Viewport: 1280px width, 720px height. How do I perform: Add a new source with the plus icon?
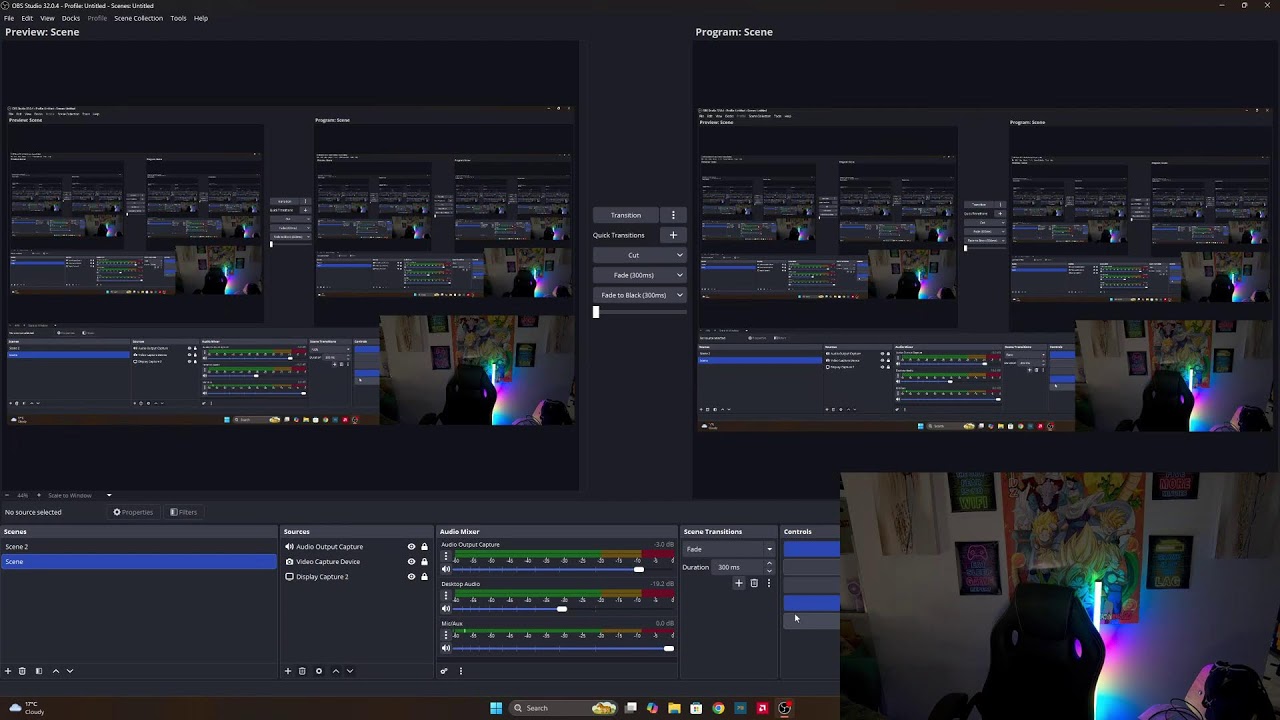288,671
